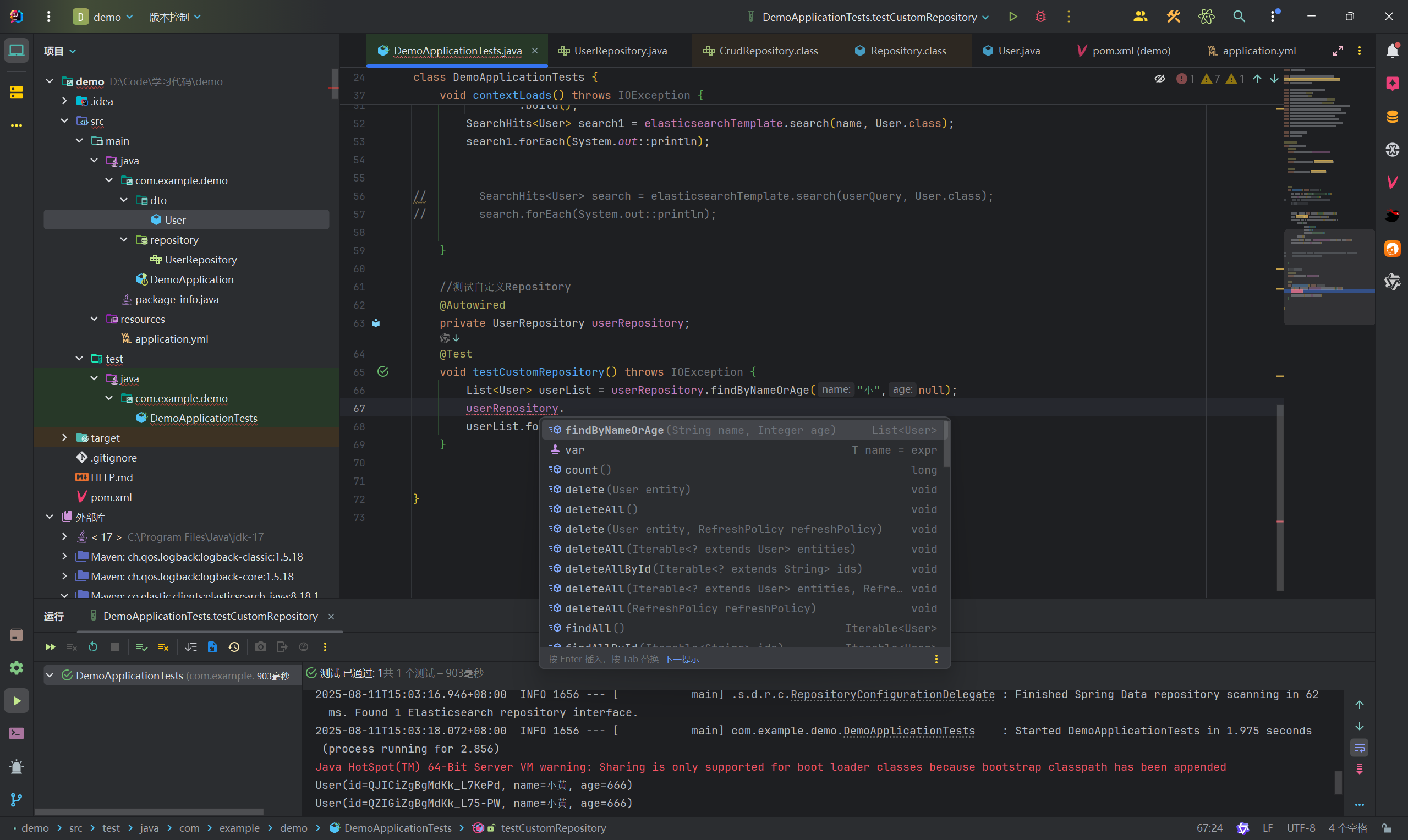
Task: Click the 下一提示 link
Action: tap(682, 660)
